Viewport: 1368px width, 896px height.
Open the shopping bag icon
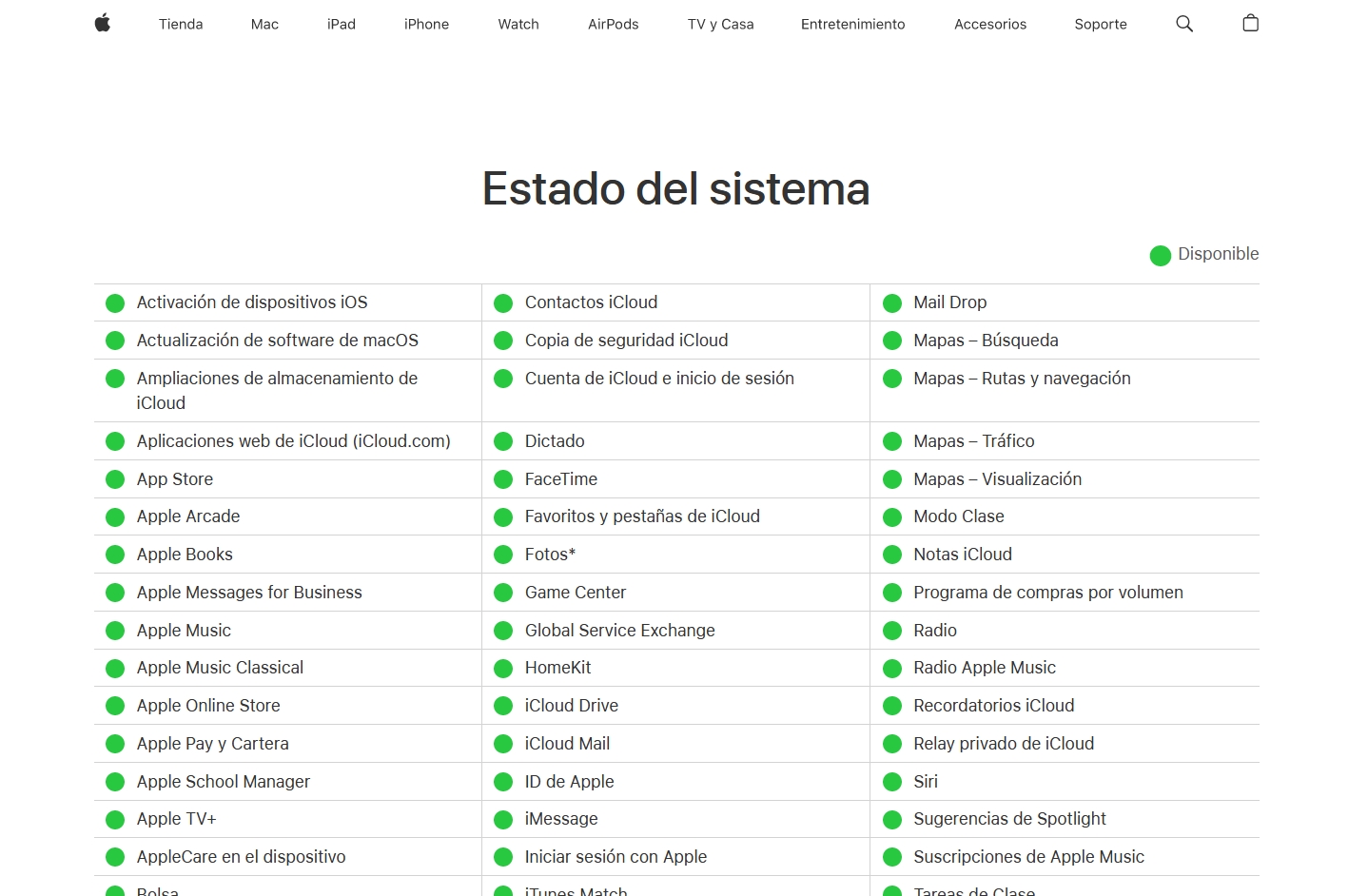click(1251, 24)
